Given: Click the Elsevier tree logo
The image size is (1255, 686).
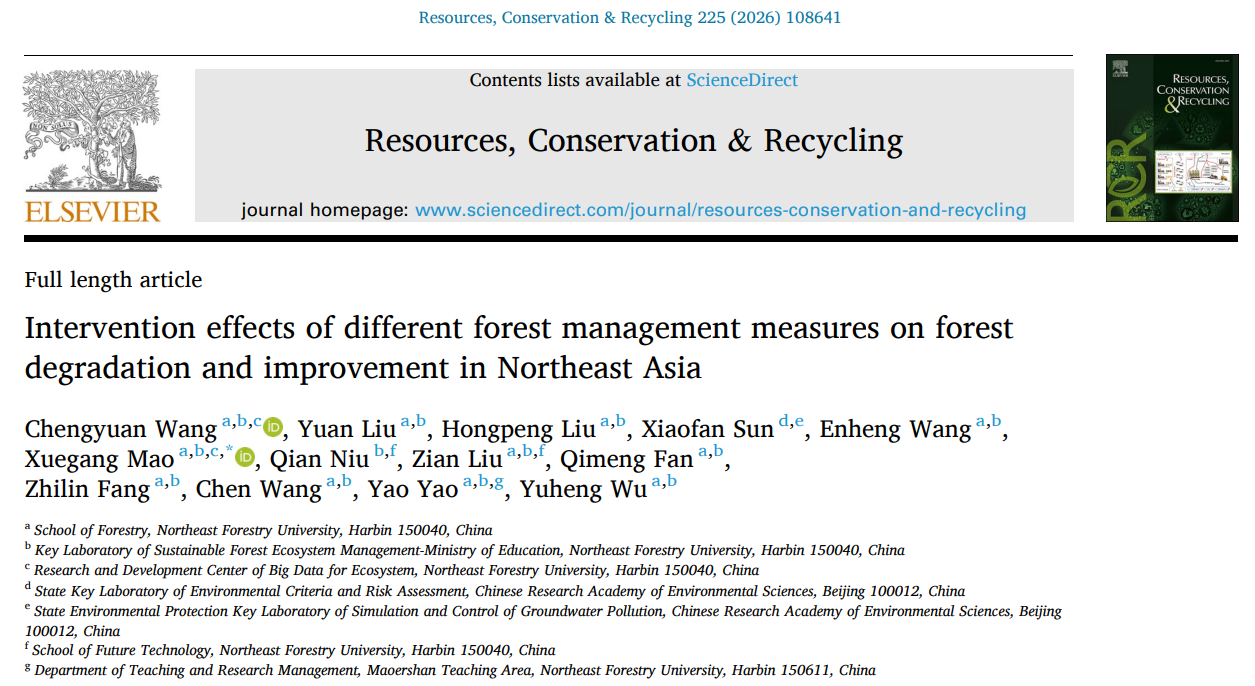Looking at the screenshot, I should [92, 130].
